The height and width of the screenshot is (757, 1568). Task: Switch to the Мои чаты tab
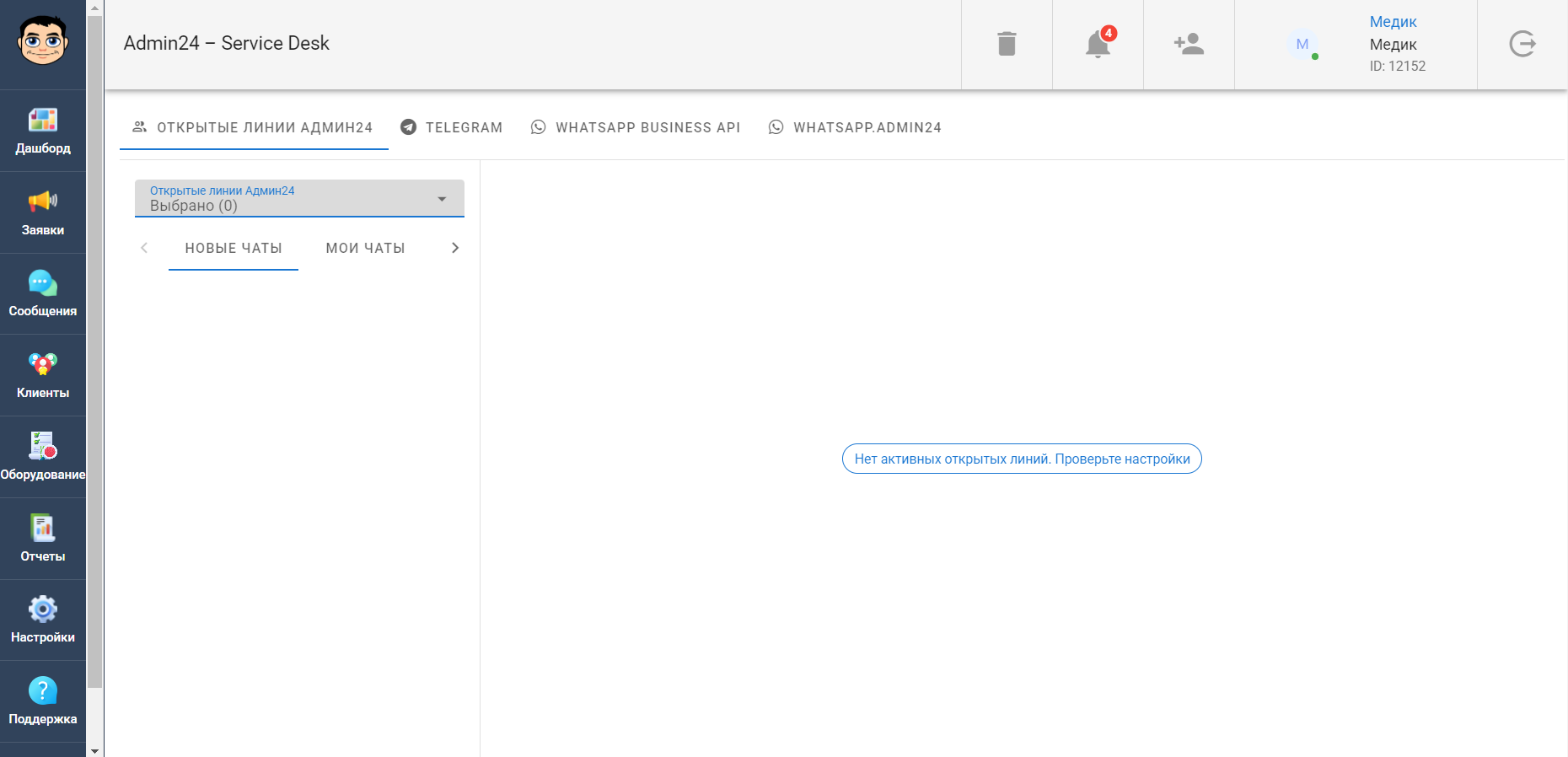(x=366, y=249)
